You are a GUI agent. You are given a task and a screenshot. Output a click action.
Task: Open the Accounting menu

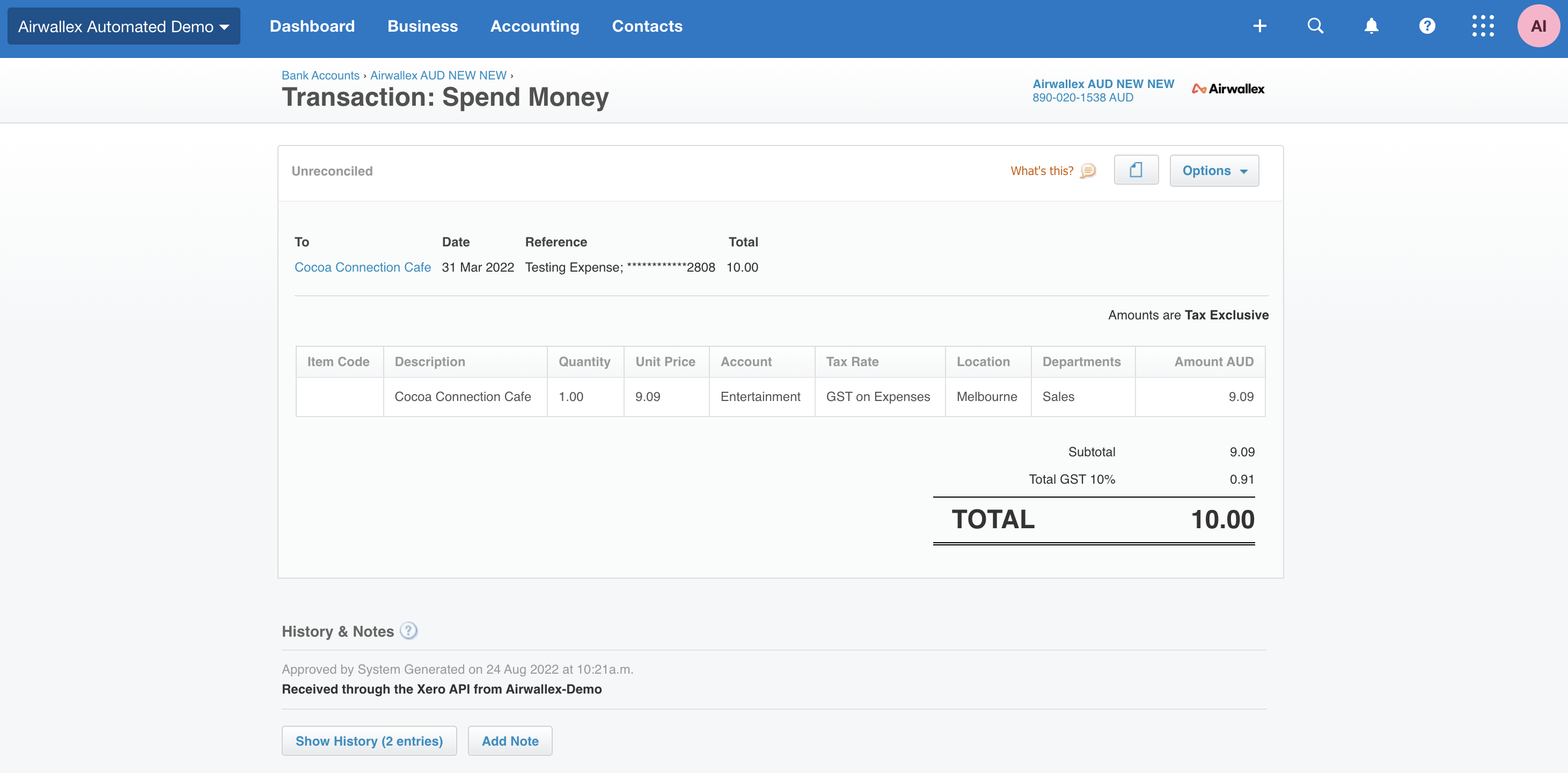[534, 26]
